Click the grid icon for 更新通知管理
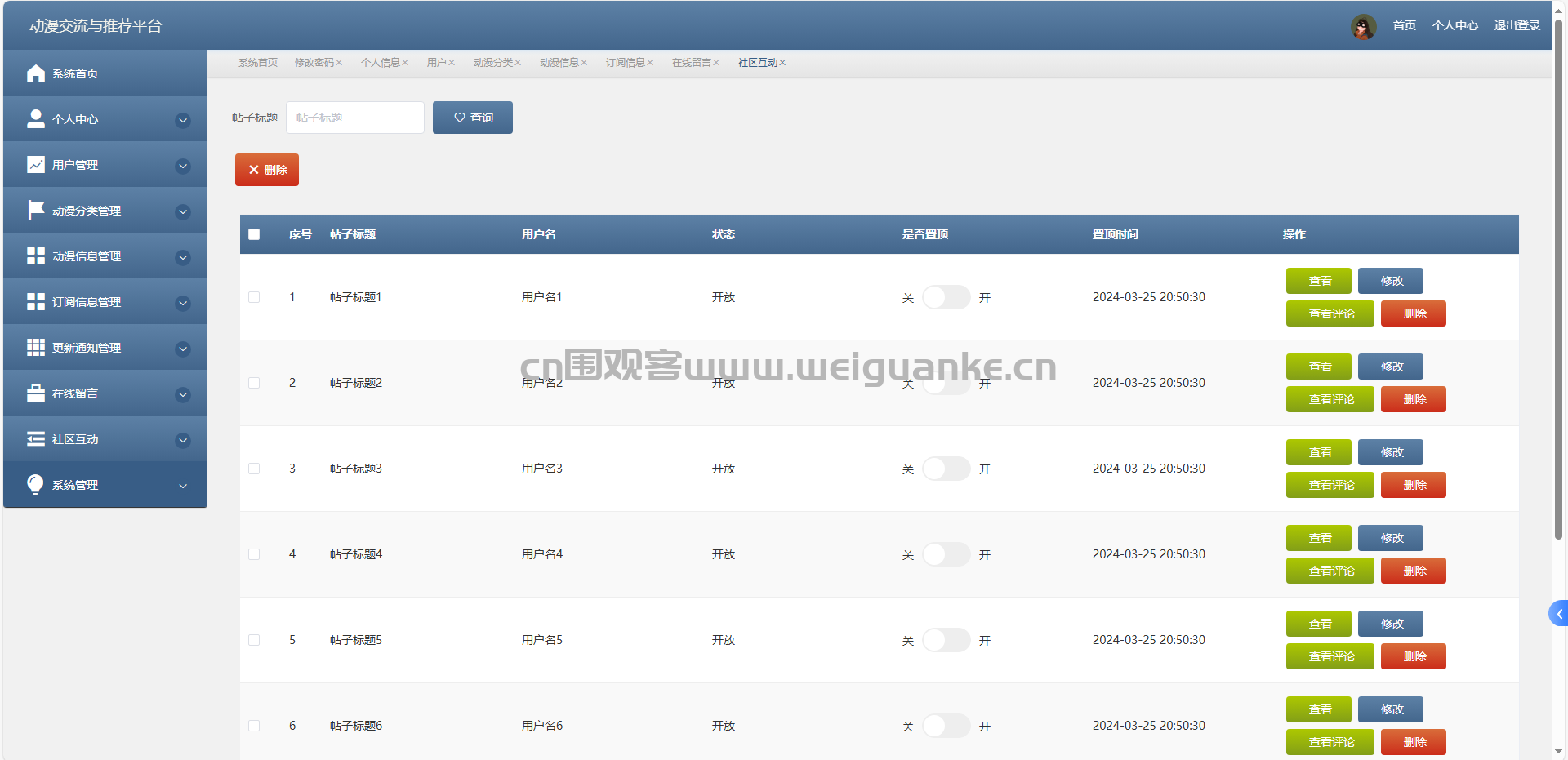The width and height of the screenshot is (1568, 760). [x=36, y=348]
